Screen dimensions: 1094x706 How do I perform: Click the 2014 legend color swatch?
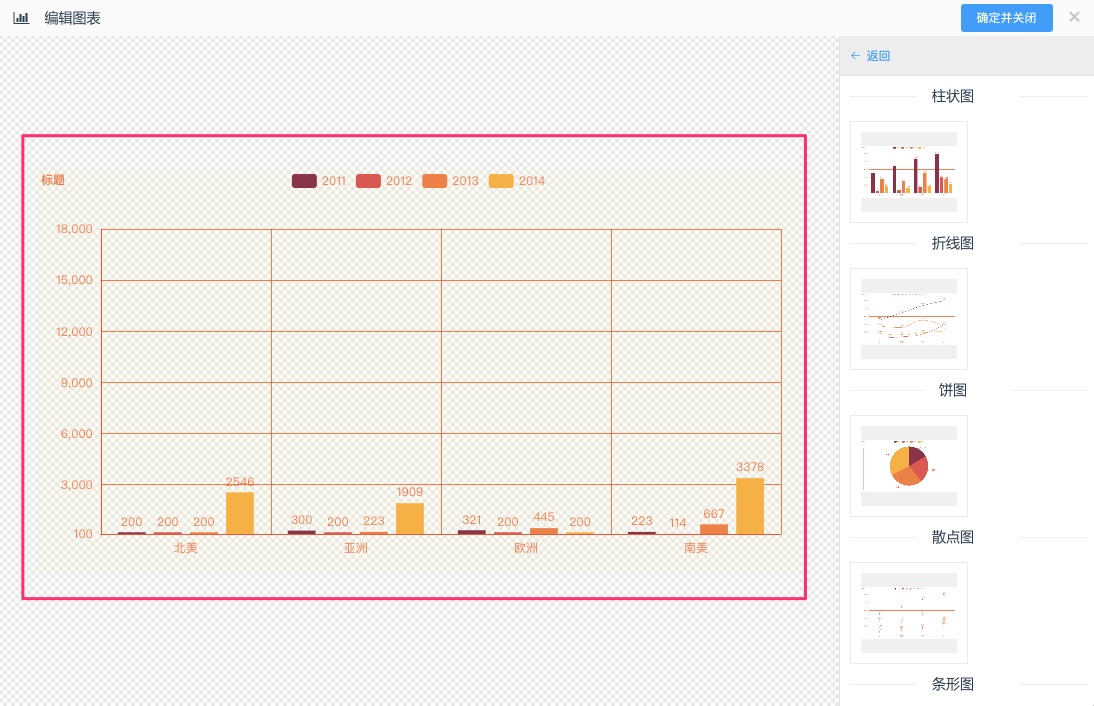click(501, 181)
